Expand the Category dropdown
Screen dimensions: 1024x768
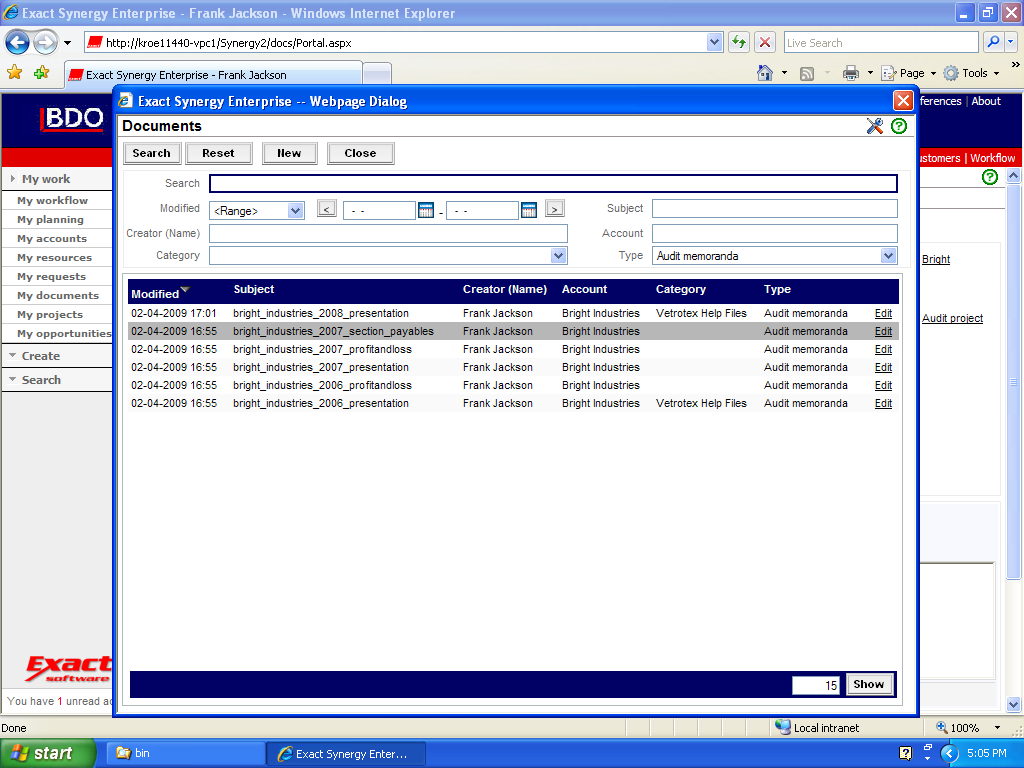[x=558, y=255]
